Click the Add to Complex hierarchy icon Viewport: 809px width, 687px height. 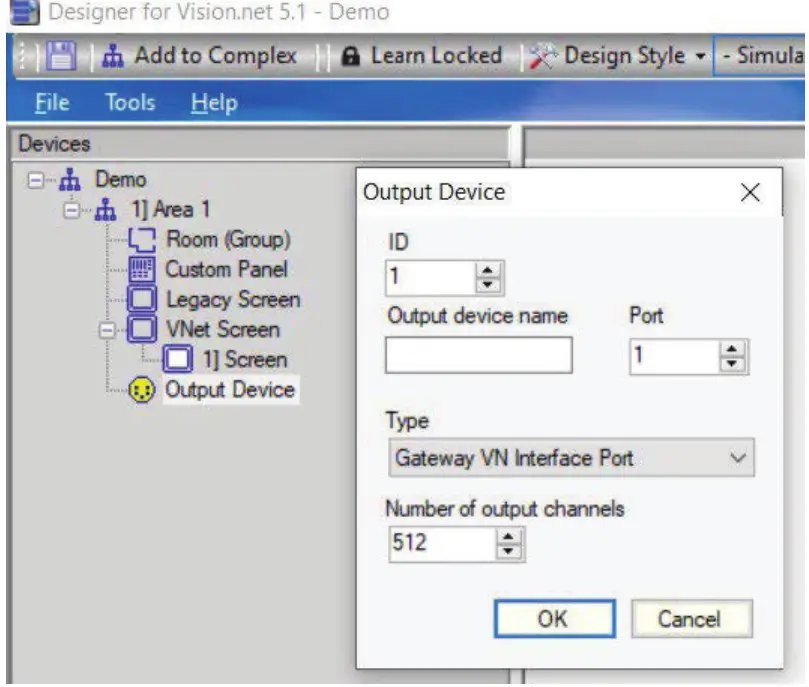pos(112,56)
